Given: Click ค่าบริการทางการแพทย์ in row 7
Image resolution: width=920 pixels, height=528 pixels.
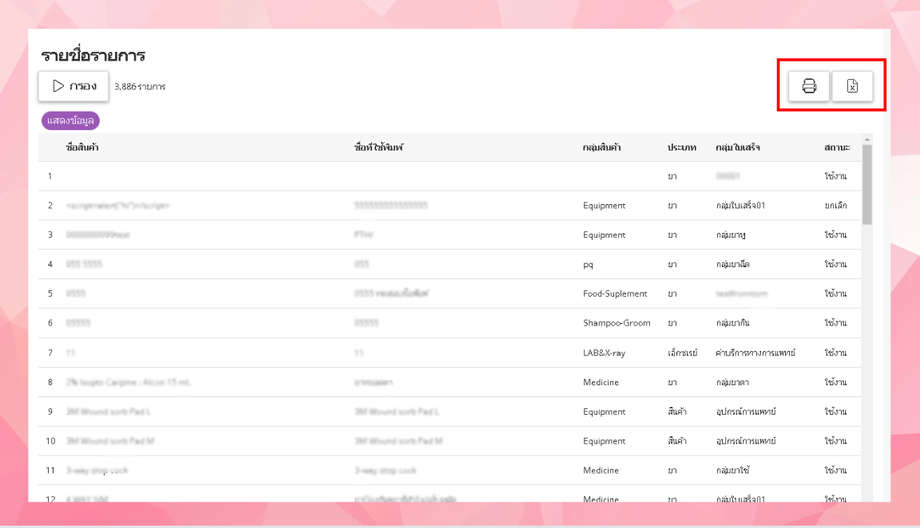Looking at the screenshot, I should 756,353.
